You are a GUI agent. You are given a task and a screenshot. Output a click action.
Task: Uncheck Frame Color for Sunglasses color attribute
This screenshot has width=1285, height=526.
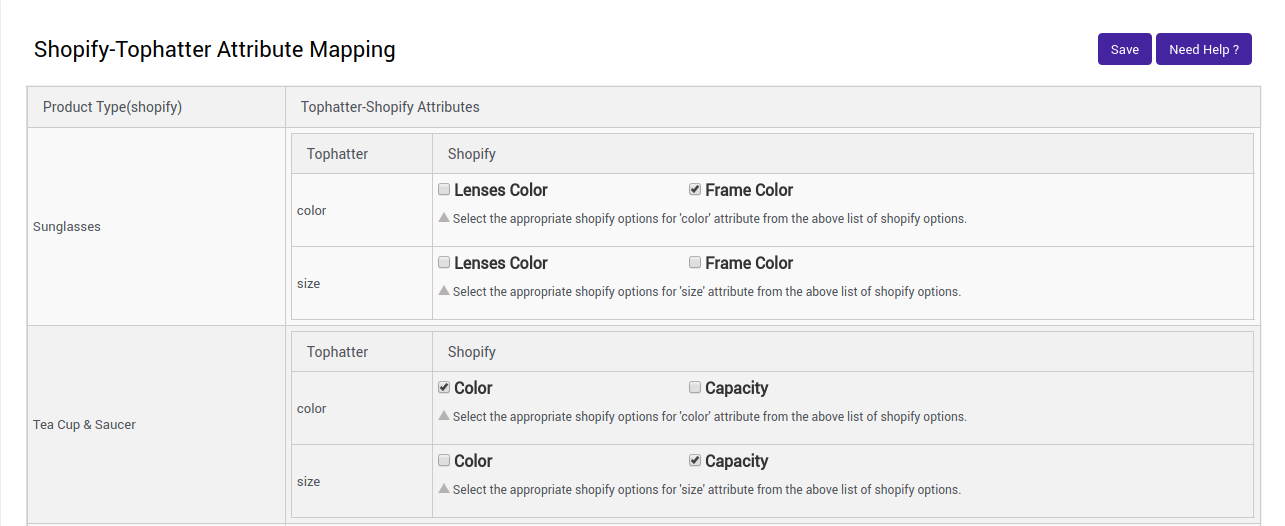[x=695, y=189]
